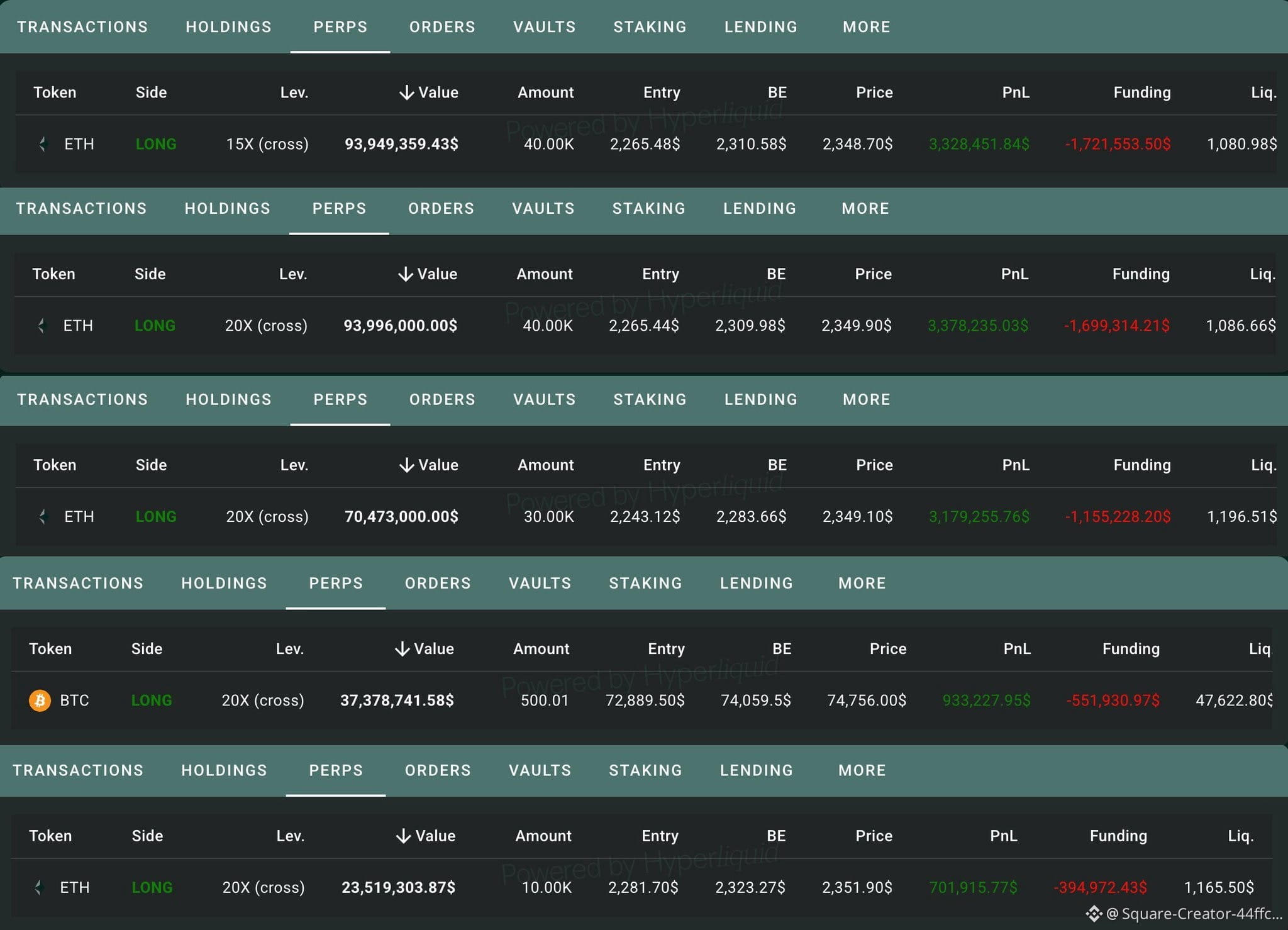This screenshot has height=930, width=1288.
Task: Click liquidation price 1,196.51$
Action: pyautogui.click(x=1242, y=517)
